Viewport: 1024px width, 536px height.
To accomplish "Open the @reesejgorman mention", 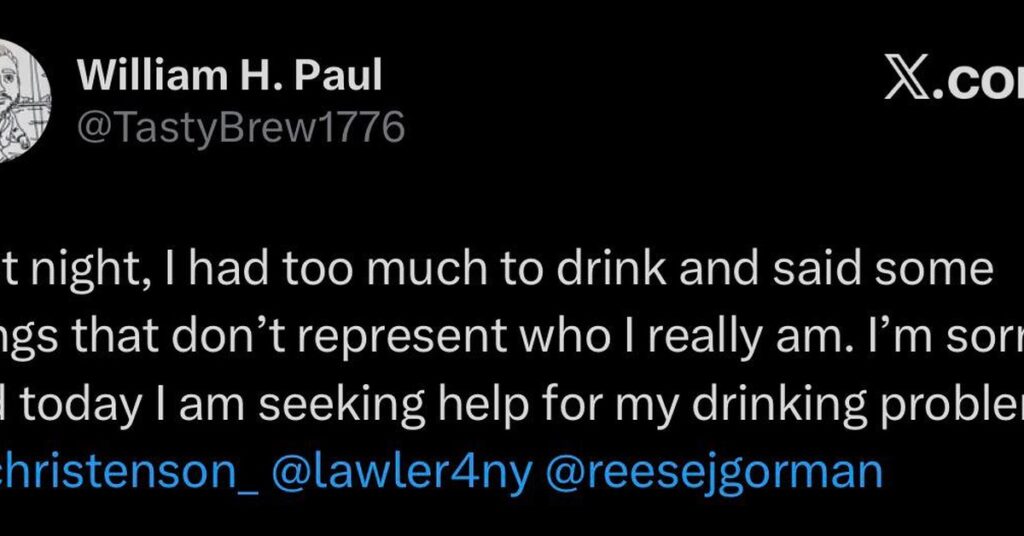I will click(714, 474).
